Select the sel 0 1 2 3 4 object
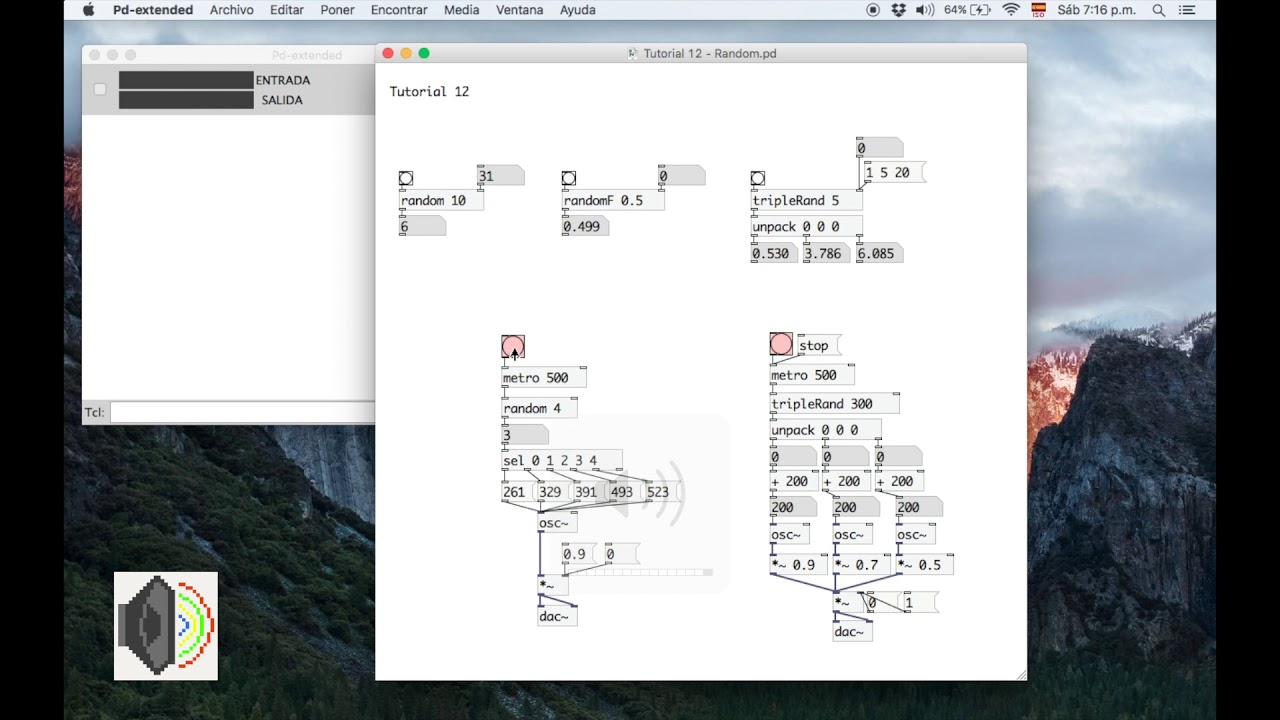This screenshot has height=720, width=1280. click(x=562, y=461)
